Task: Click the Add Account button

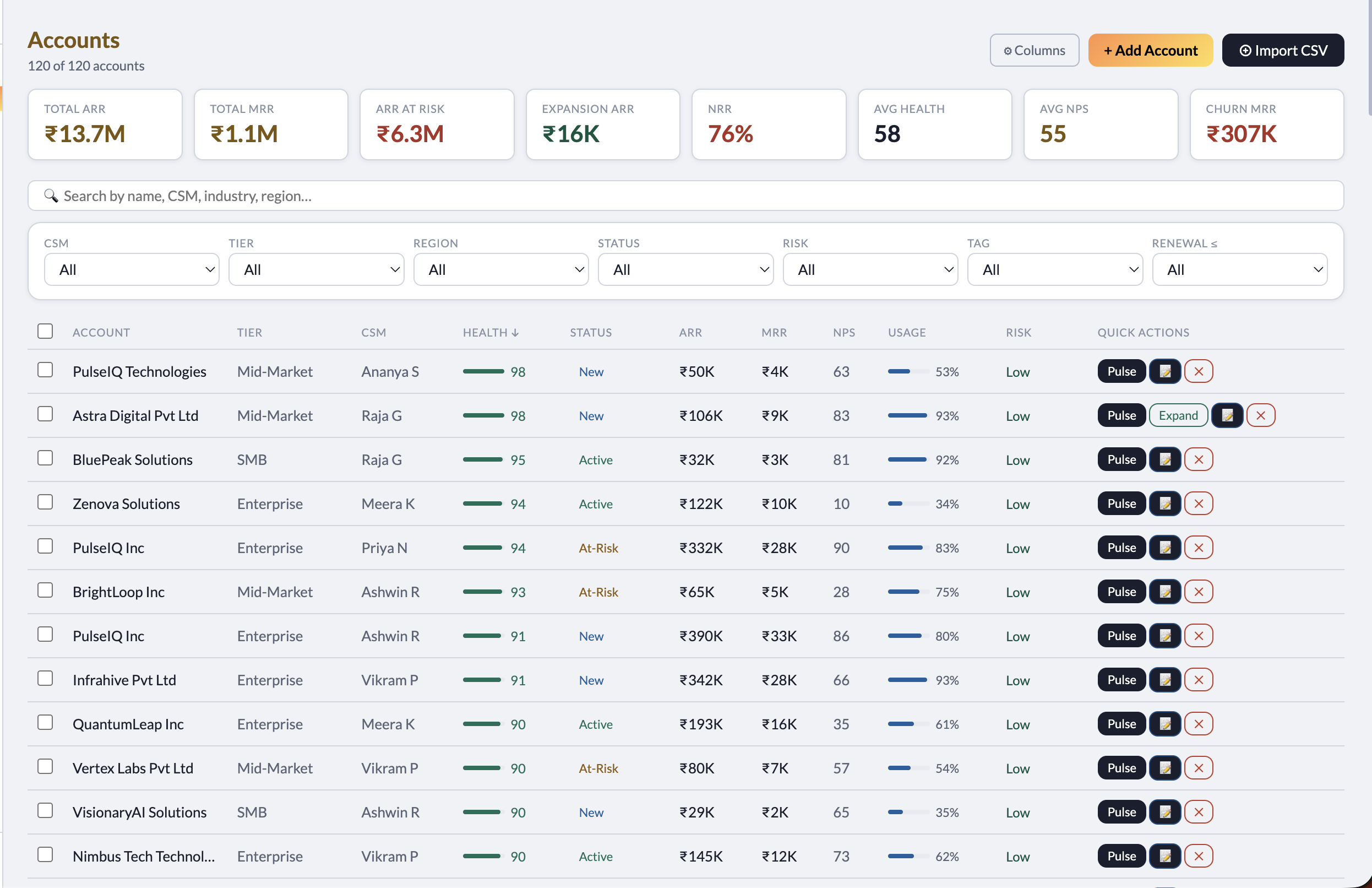Action: 1150,50
